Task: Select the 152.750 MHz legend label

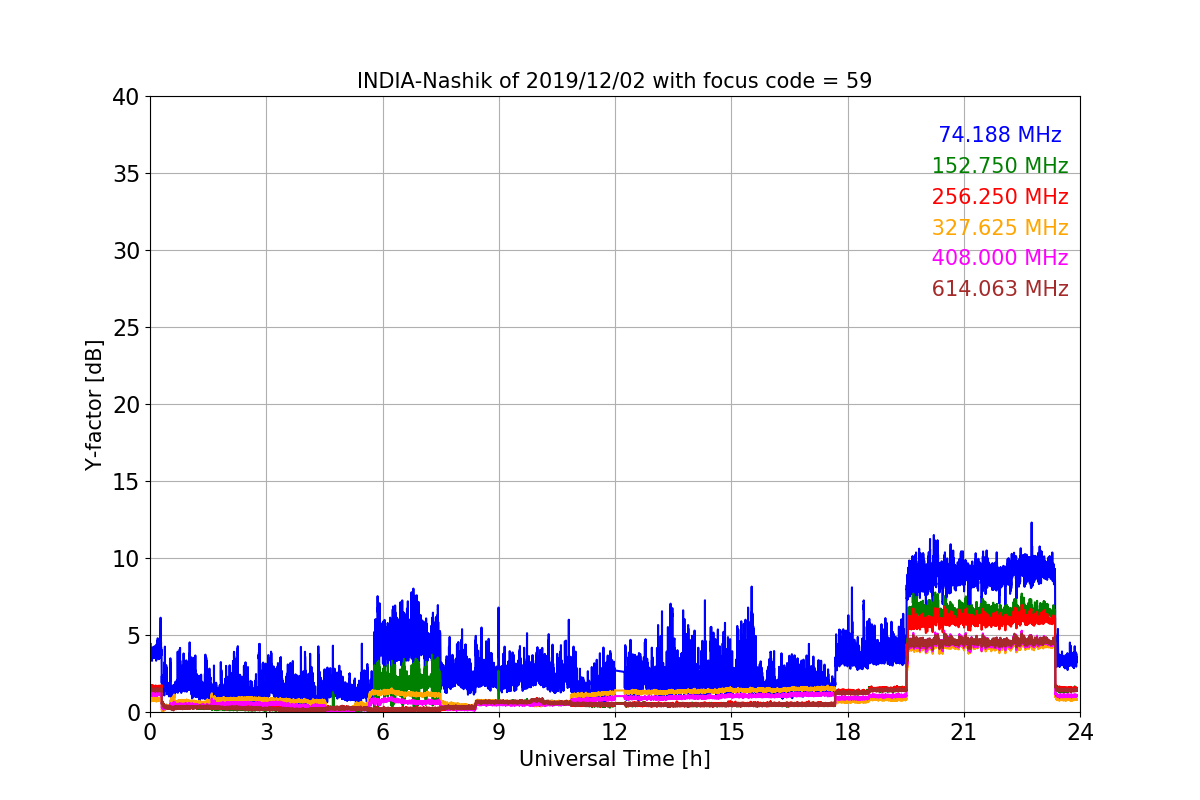Action: (x=999, y=166)
